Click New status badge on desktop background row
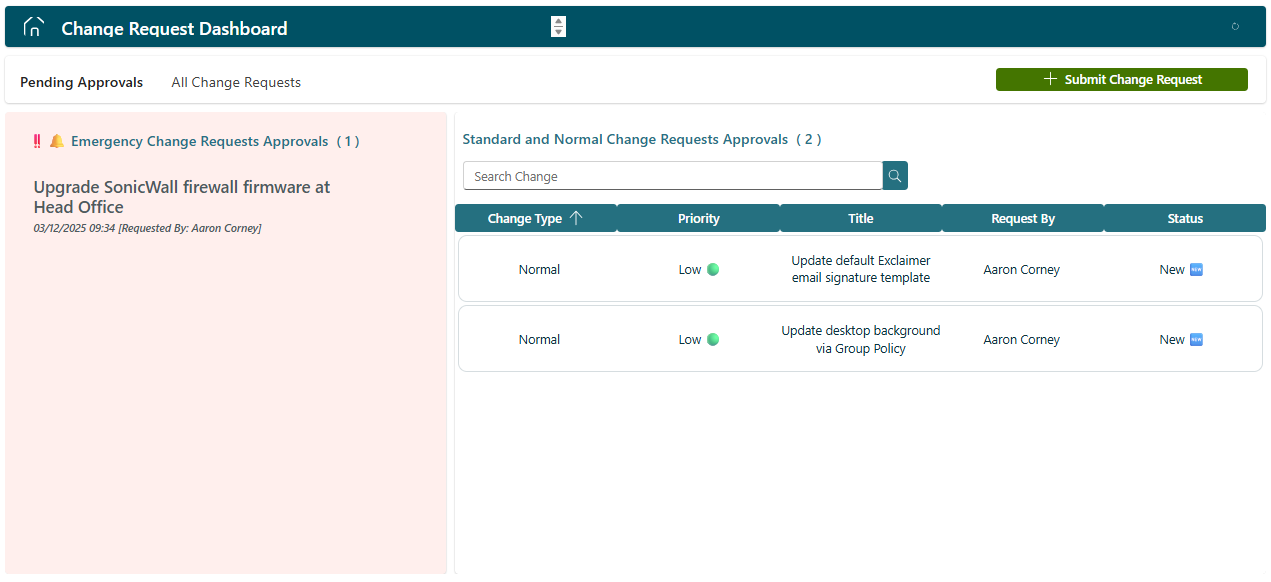This screenshot has height=582, width=1271. [x=1196, y=339]
